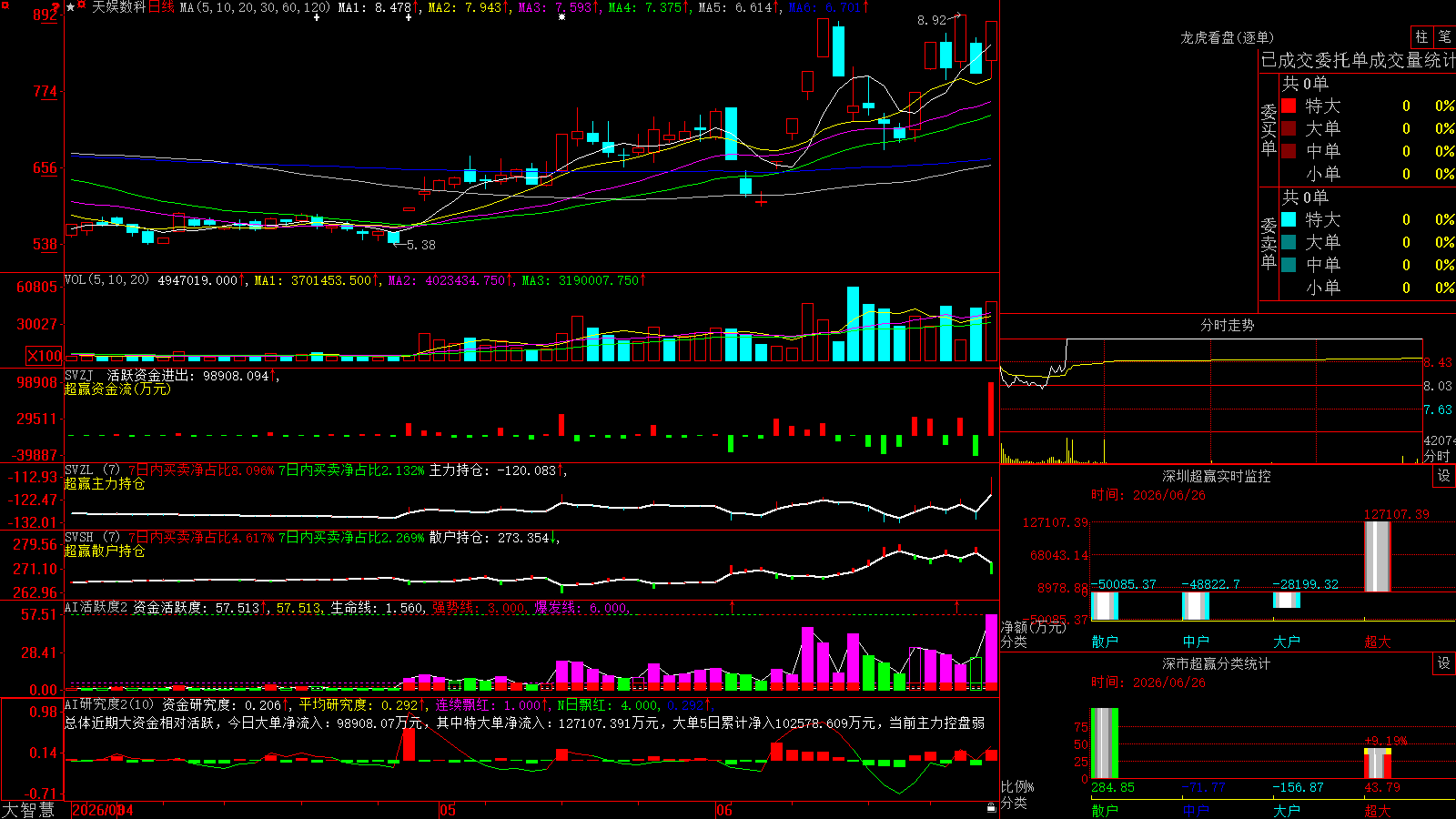Image resolution: width=1456 pixels, height=819 pixels.
Task: Open the MA(5,10,20,30,60,120) indicator settings
Action: point(255,7)
